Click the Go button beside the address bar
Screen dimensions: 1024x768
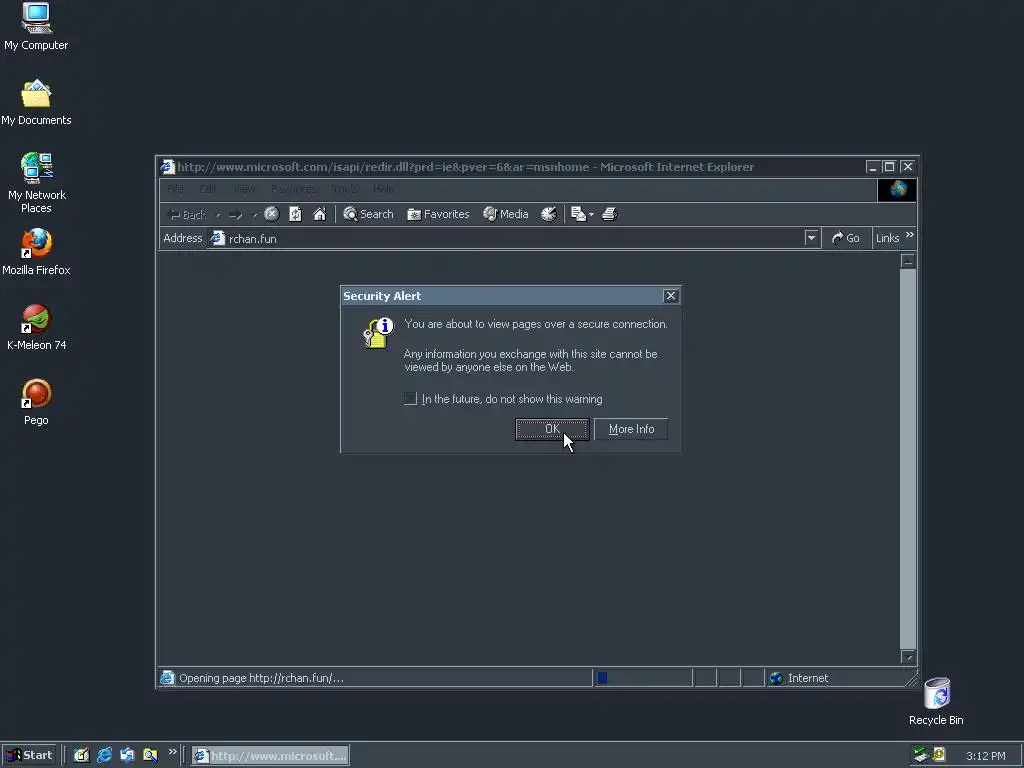point(846,238)
